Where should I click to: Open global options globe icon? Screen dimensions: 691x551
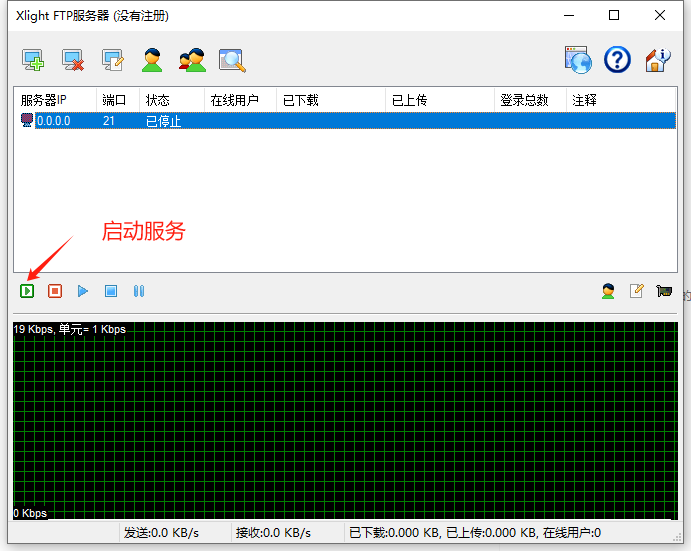(x=578, y=60)
